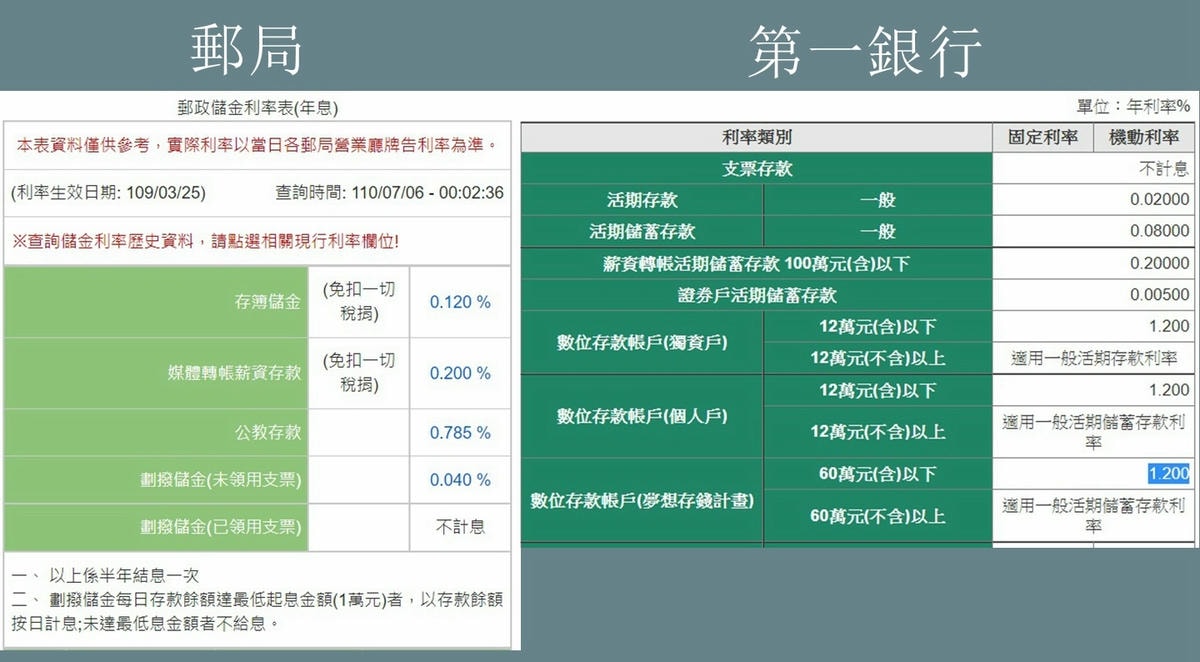This screenshot has width=1200, height=662.
Task: Click the 免扣一切稅捐 note beside 存簿儲金
Action: pyautogui.click(x=359, y=302)
